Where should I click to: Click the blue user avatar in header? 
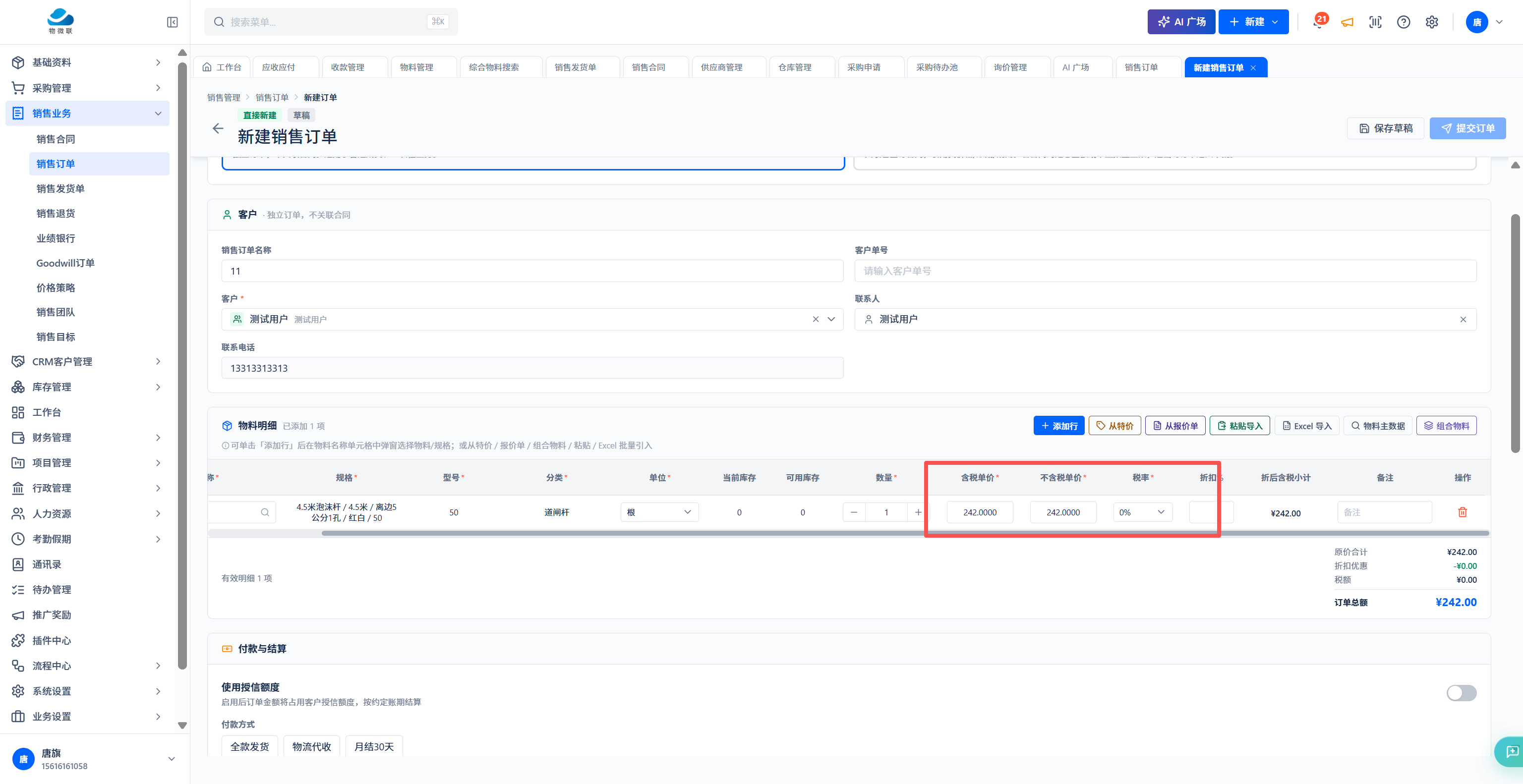click(1476, 22)
